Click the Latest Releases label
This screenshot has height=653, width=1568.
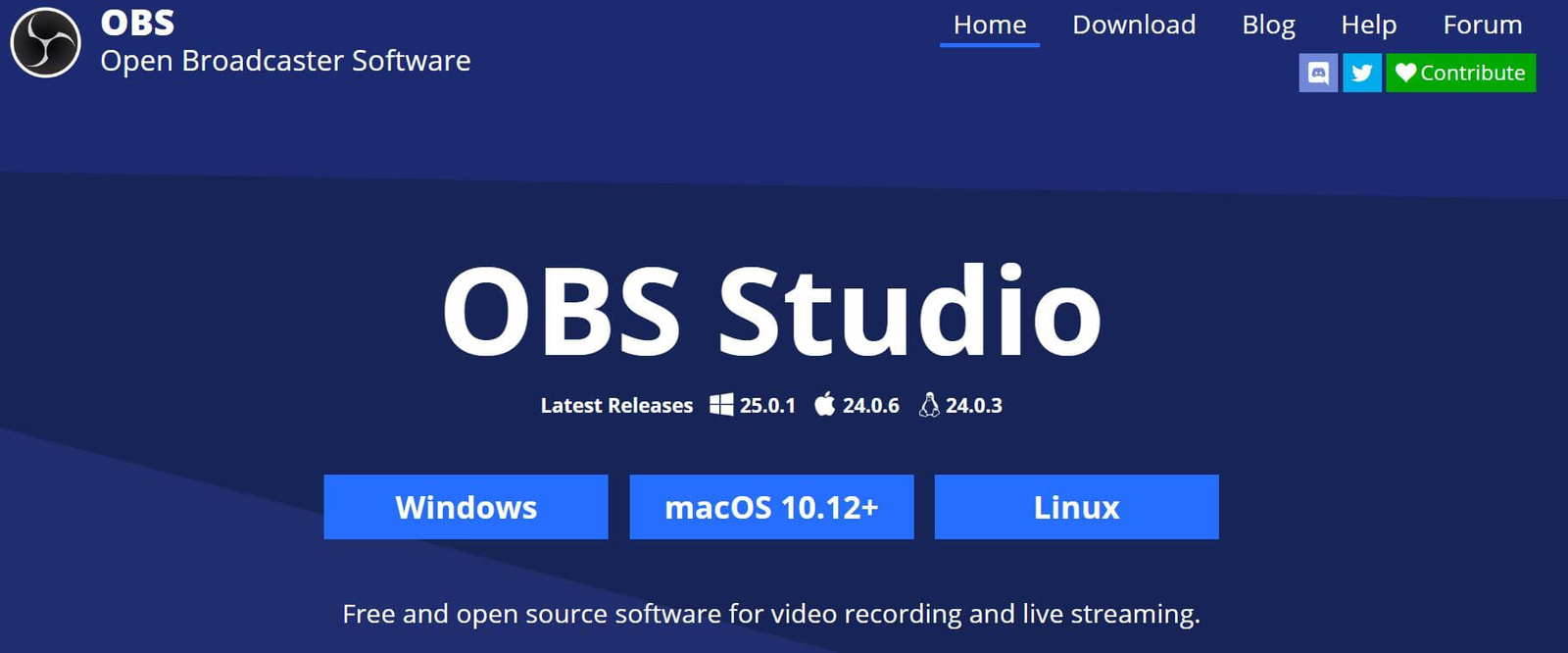click(x=616, y=405)
